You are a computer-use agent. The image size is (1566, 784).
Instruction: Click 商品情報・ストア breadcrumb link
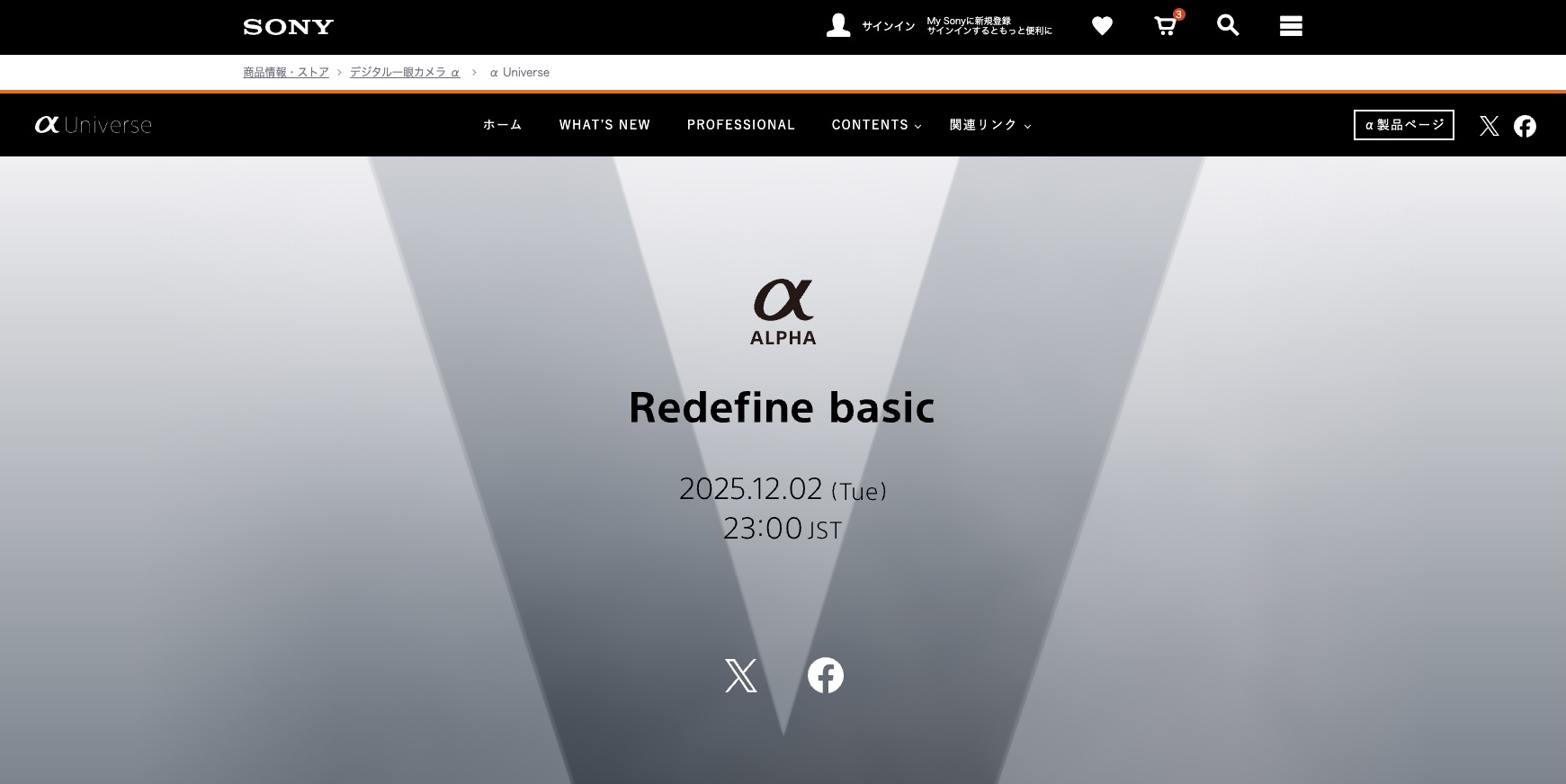(286, 72)
